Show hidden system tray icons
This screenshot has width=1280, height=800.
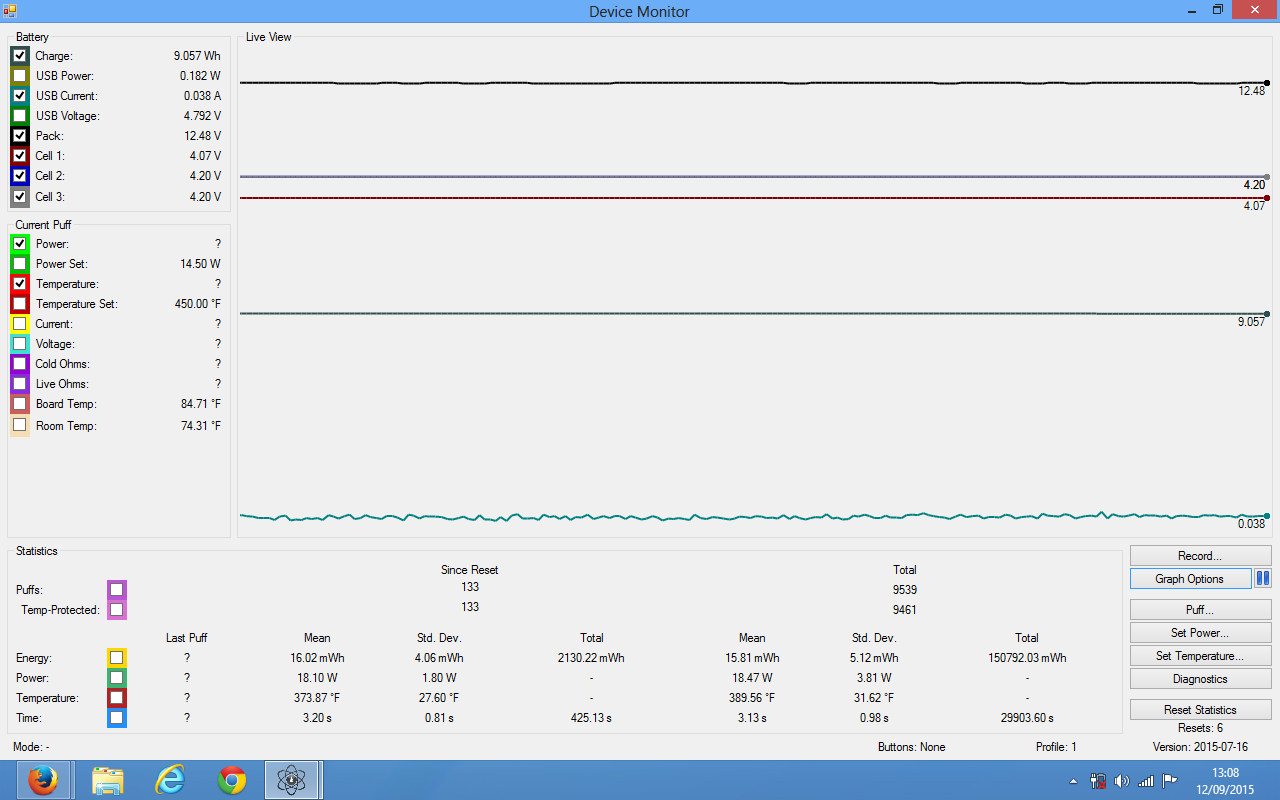click(1074, 781)
